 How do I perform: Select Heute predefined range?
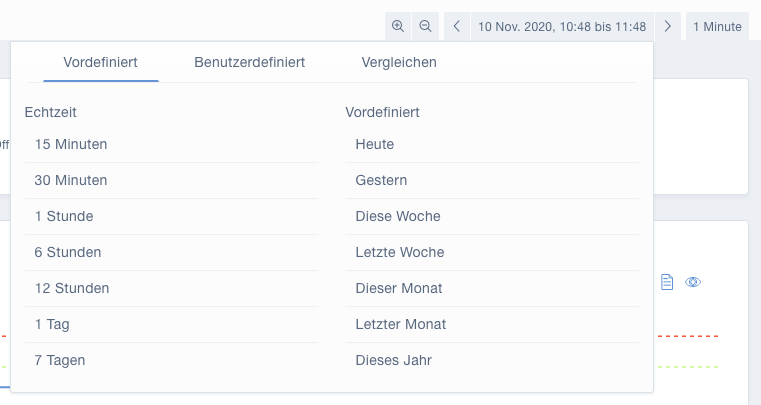click(492, 144)
